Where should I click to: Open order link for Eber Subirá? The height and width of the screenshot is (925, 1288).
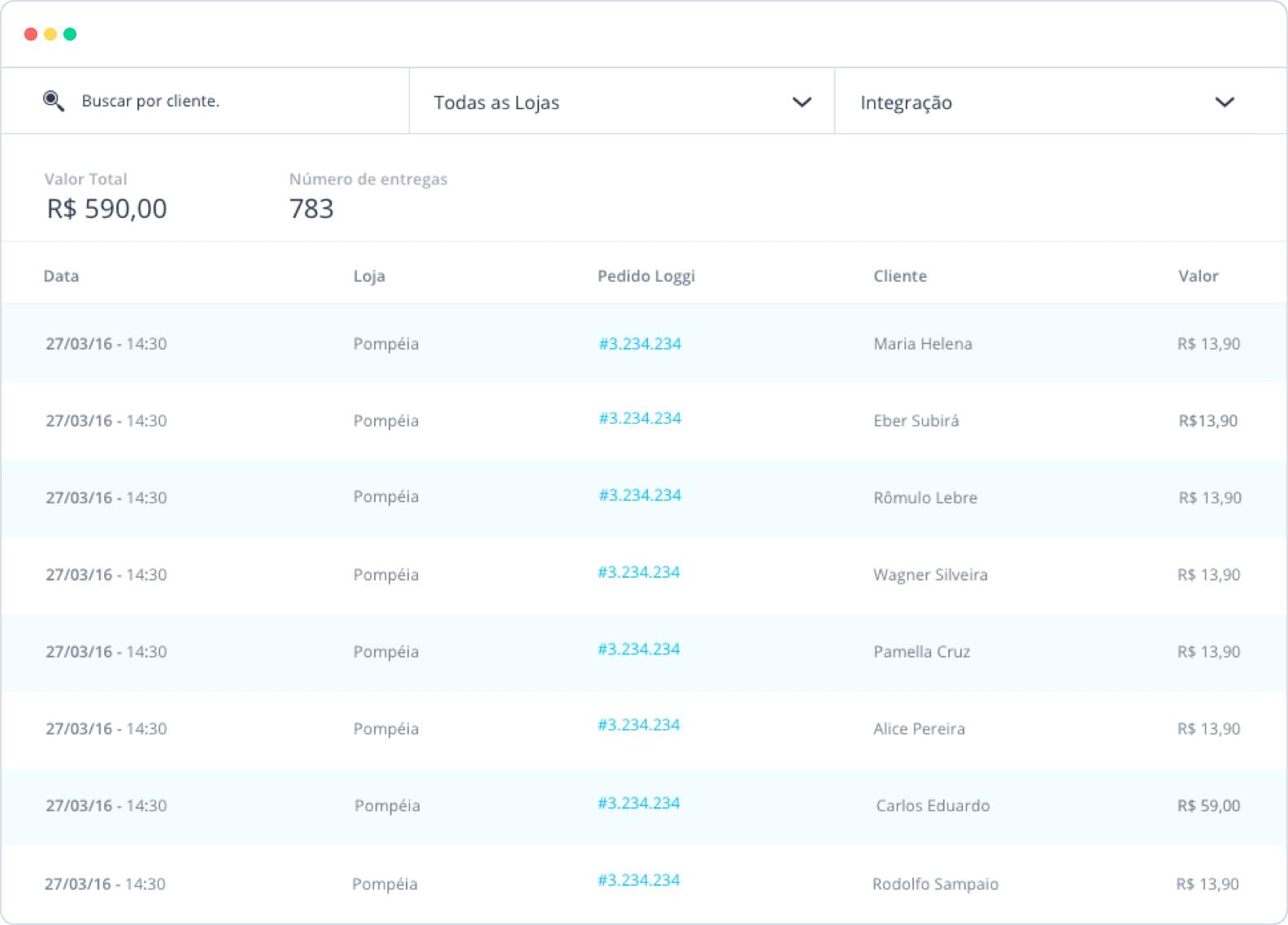click(640, 419)
